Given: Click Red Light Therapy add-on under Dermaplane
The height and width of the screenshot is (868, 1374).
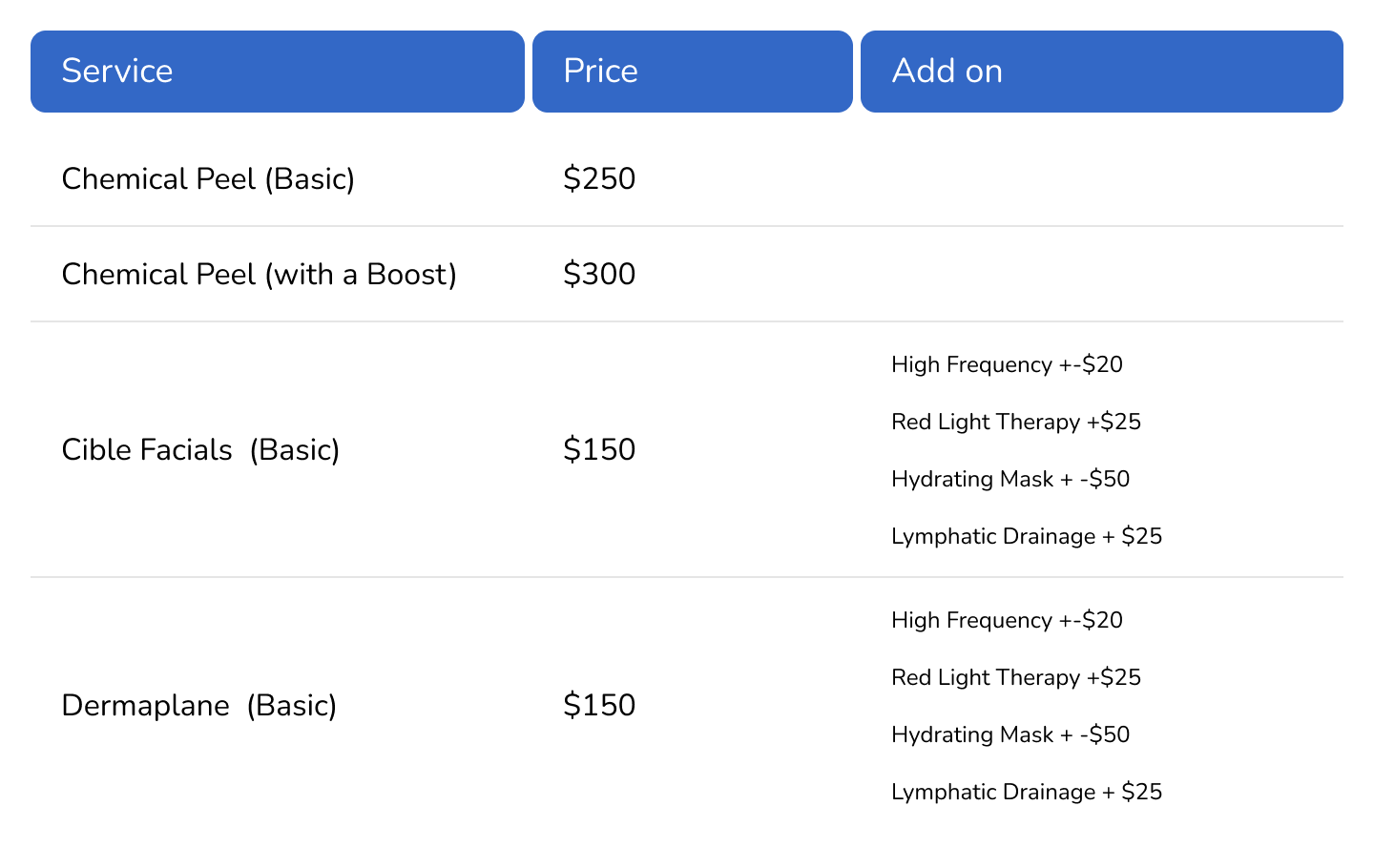Looking at the screenshot, I should click(x=1016, y=677).
